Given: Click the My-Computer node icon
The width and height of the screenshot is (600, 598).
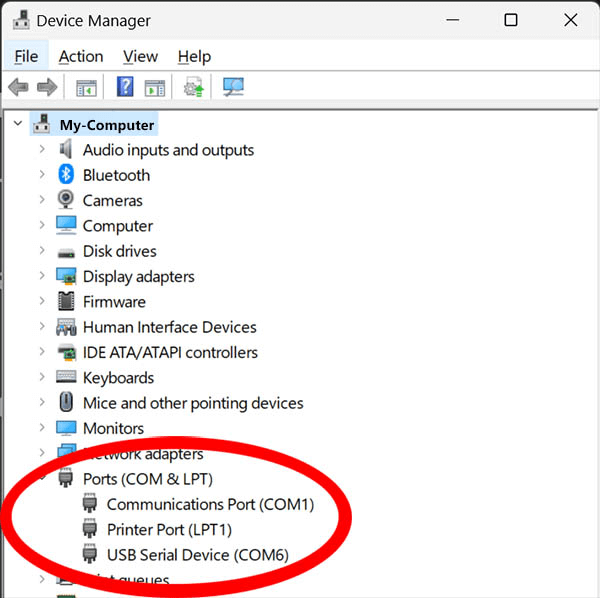Looking at the screenshot, I should click(x=41, y=124).
